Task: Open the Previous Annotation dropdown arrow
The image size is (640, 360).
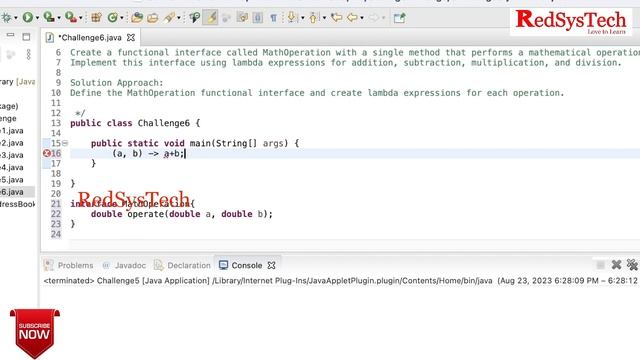Action: 324,18
